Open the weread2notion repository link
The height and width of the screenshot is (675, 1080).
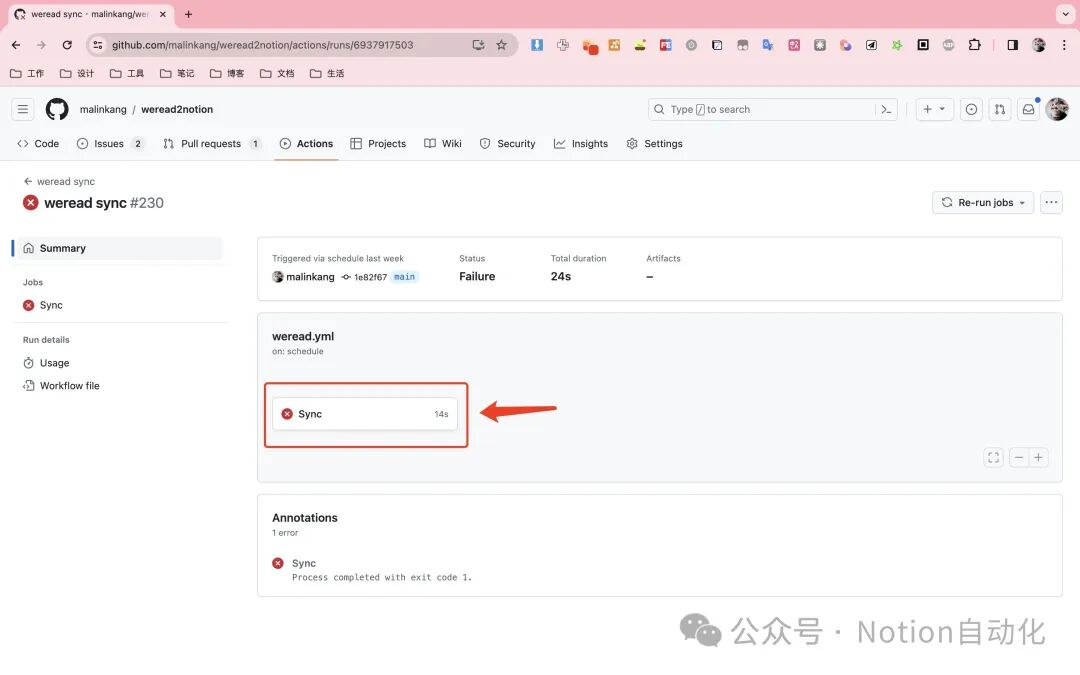[177, 109]
